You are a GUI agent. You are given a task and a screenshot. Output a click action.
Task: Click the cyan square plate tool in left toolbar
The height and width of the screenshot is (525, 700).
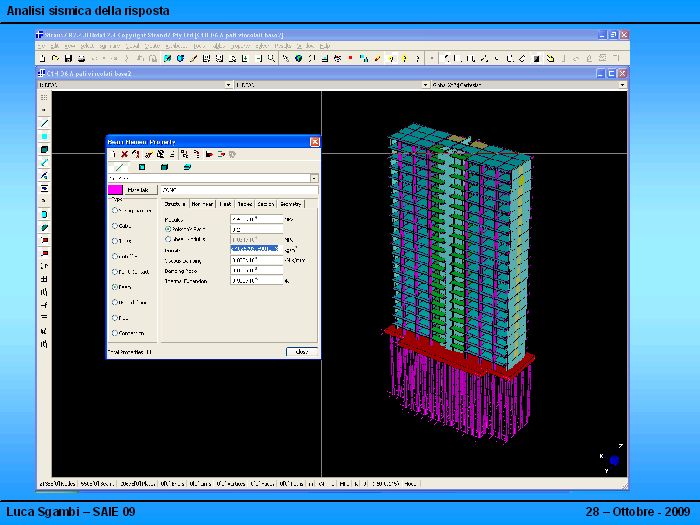pyautogui.click(x=45, y=136)
